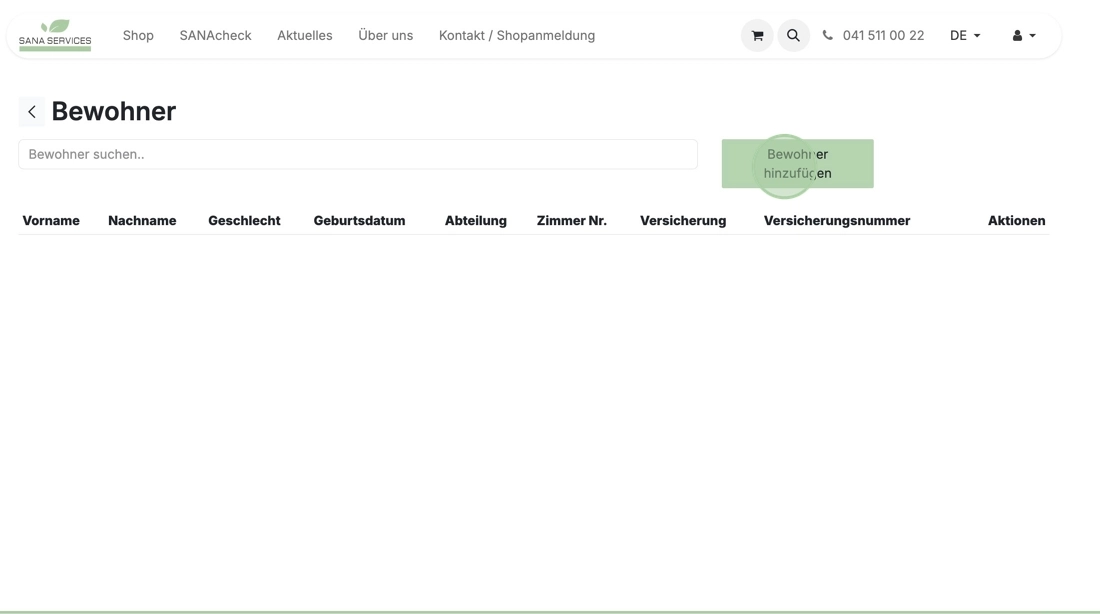The width and height of the screenshot is (1100, 614).
Task: Click the Sana Services logo
Action: click(55, 35)
